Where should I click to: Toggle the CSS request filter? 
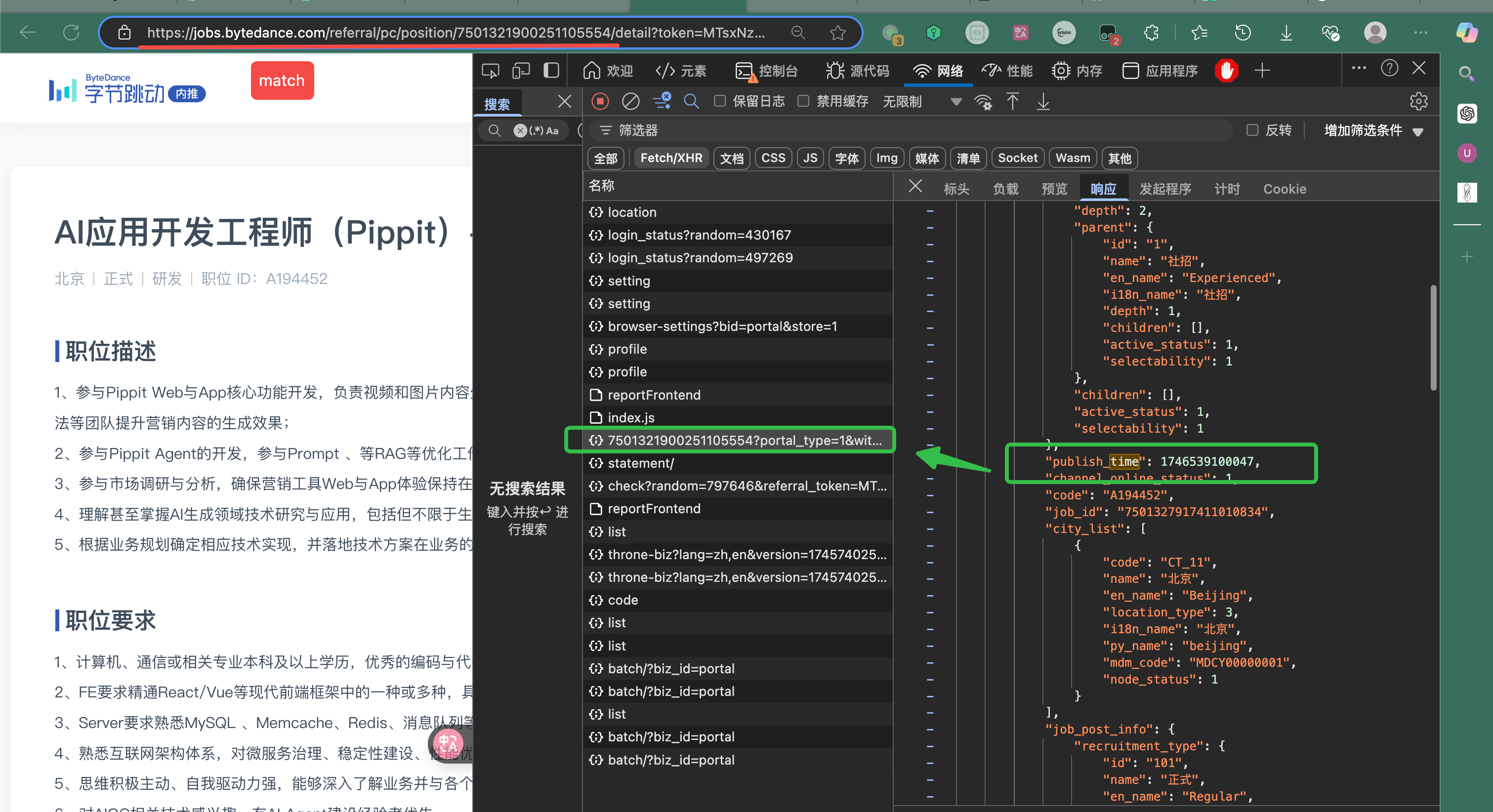(x=773, y=158)
